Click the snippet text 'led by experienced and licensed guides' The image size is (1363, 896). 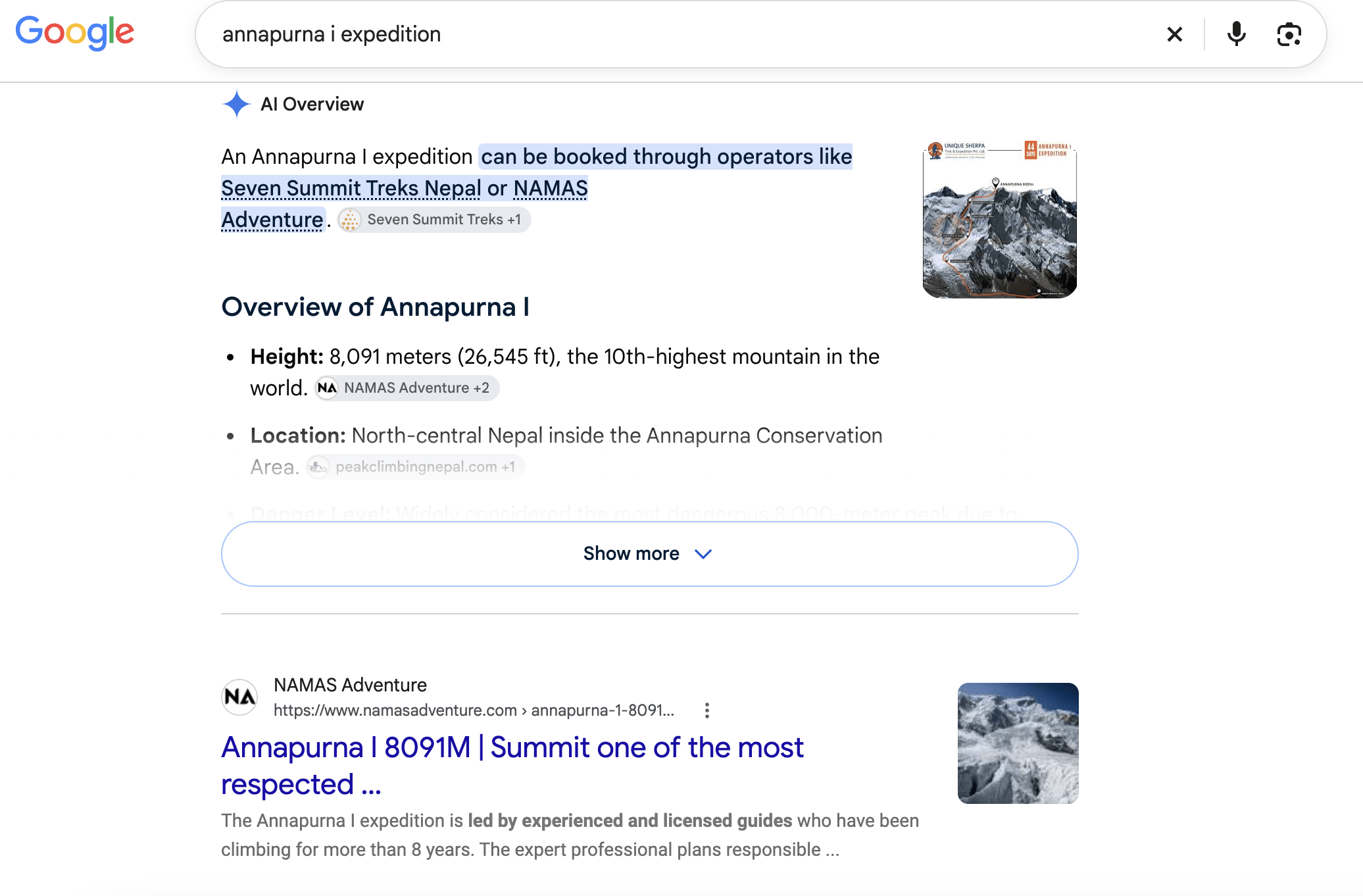pos(630,821)
